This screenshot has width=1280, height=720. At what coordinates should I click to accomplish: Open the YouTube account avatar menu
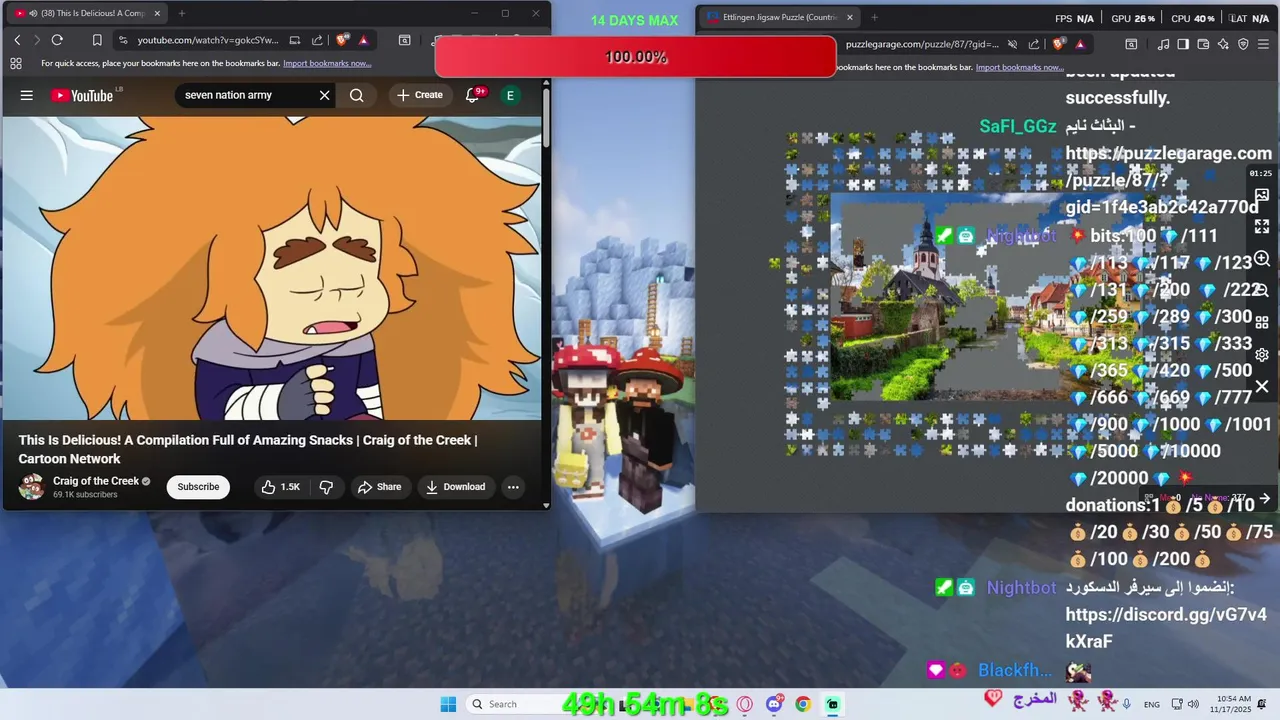point(510,95)
